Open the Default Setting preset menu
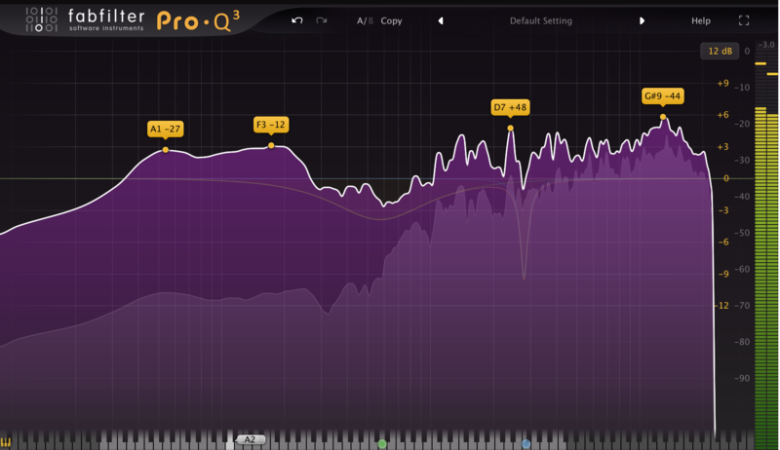This screenshot has width=780, height=450. pos(541,21)
